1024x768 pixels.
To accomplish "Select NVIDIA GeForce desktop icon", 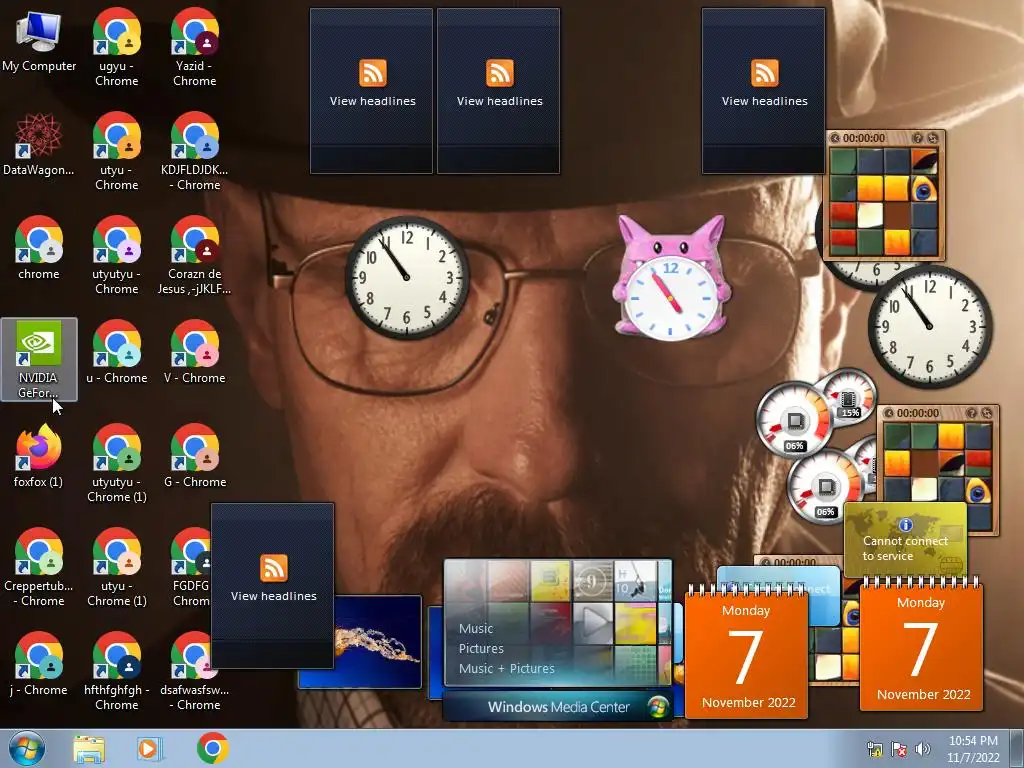I will point(39,359).
